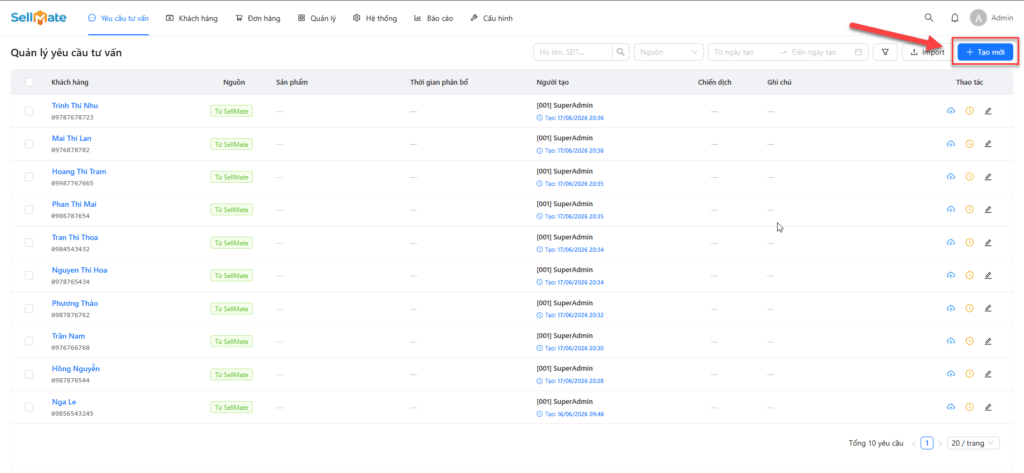Open customer link Trinh Thi Nhu
Screen dimensions: 1024x473
[x=75, y=105]
